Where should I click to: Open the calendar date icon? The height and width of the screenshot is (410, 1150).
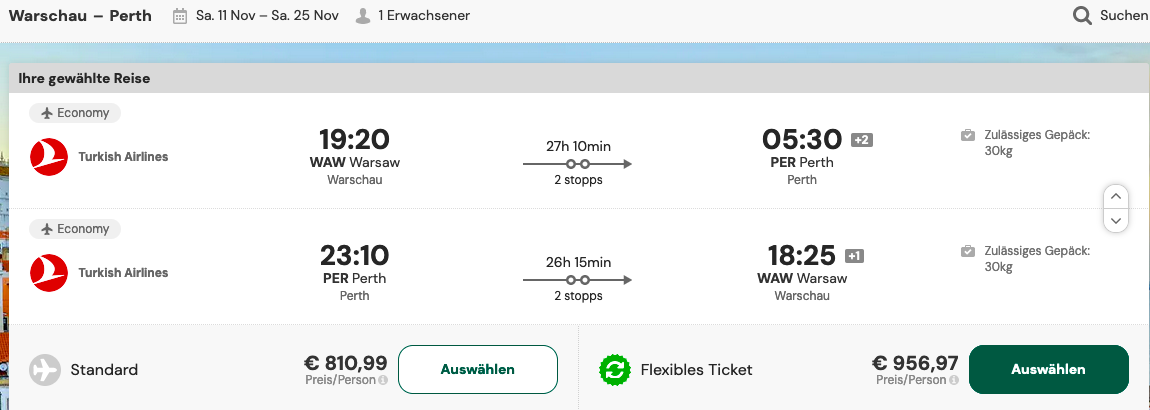180,15
